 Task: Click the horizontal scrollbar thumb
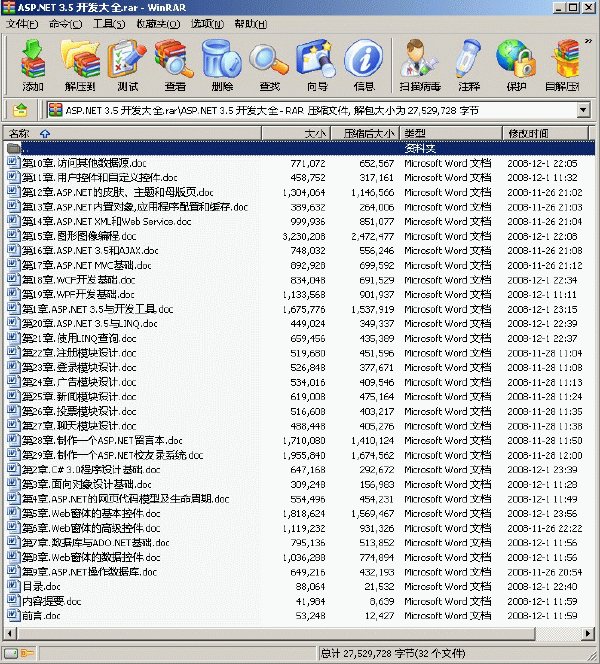tap(276, 634)
